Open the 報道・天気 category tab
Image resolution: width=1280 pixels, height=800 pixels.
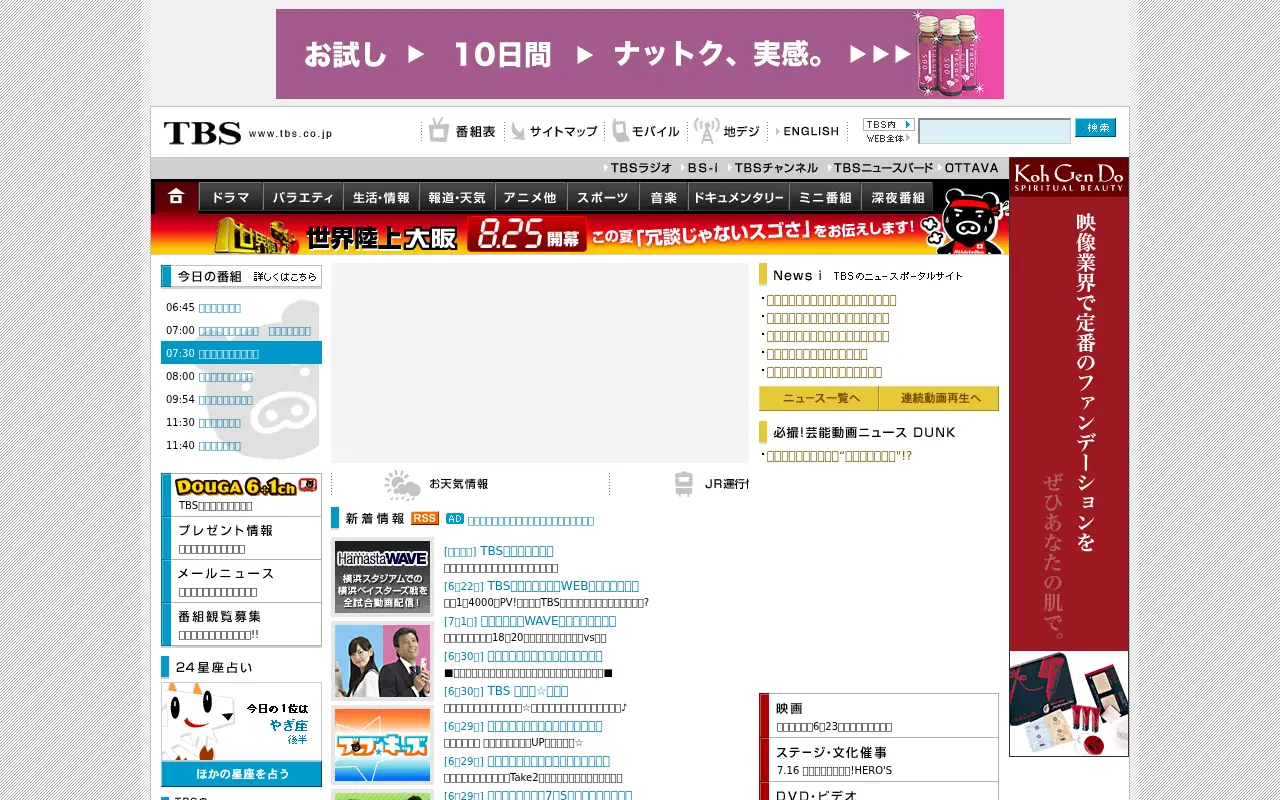(x=457, y=197)
